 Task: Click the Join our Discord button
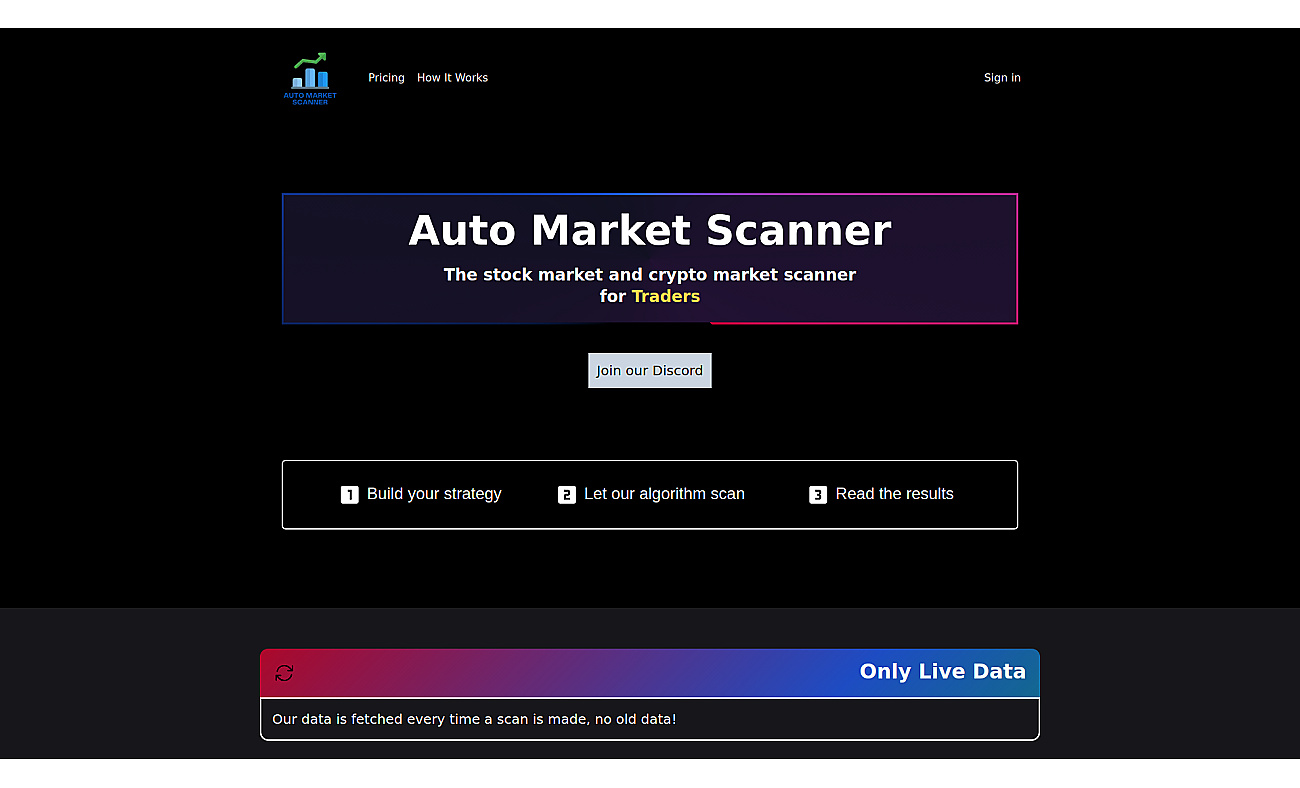(x=650, y=370)
